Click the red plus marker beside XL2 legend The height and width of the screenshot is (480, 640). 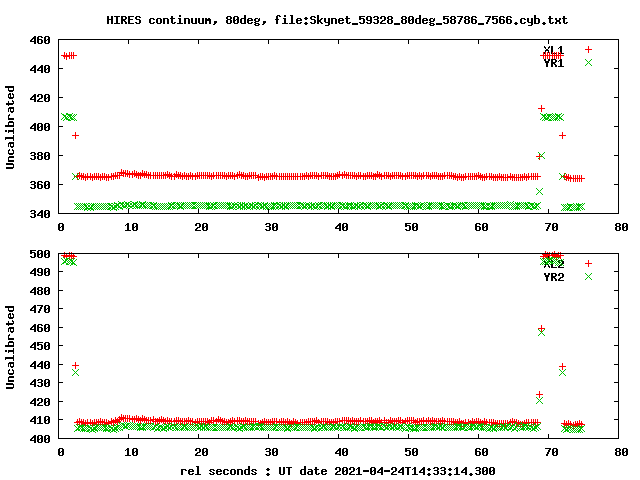[588, 263]
